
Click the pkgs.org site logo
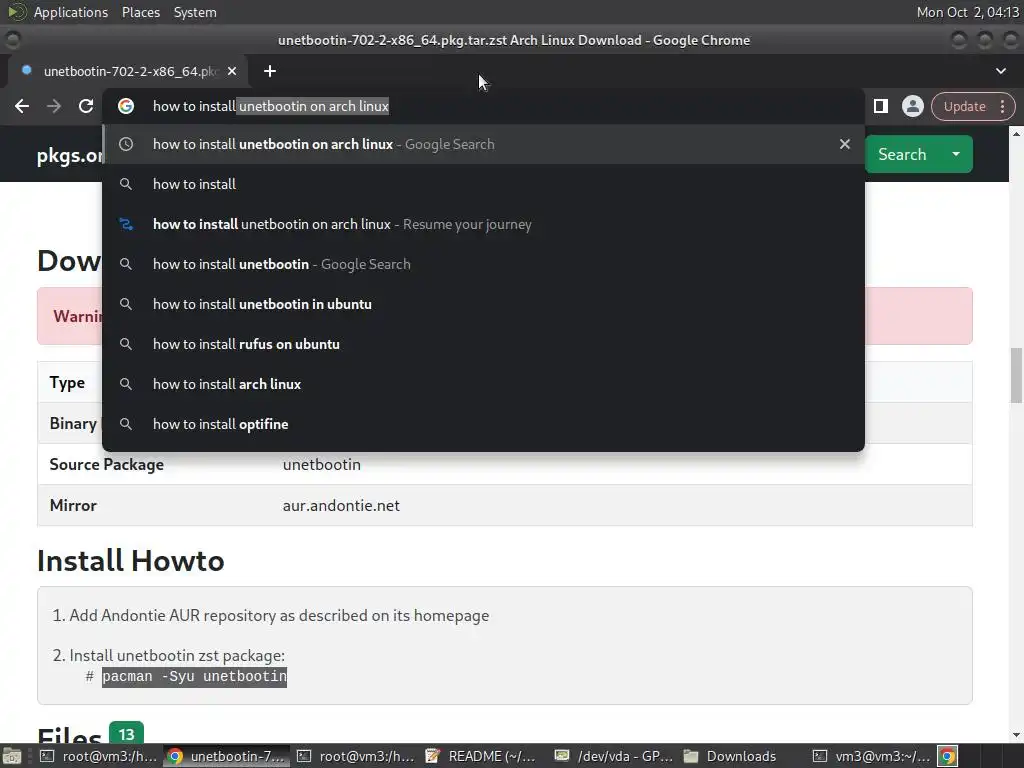point(70,155)
